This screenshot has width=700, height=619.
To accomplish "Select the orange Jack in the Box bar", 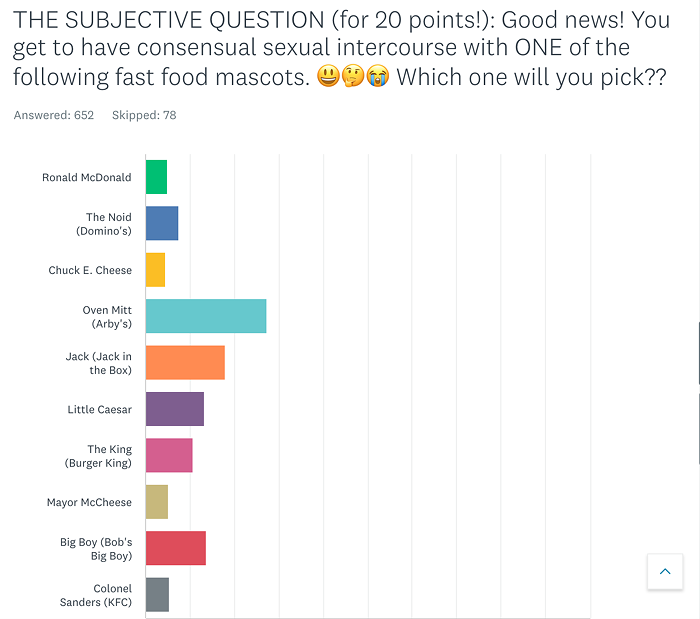I will point(185,362).
